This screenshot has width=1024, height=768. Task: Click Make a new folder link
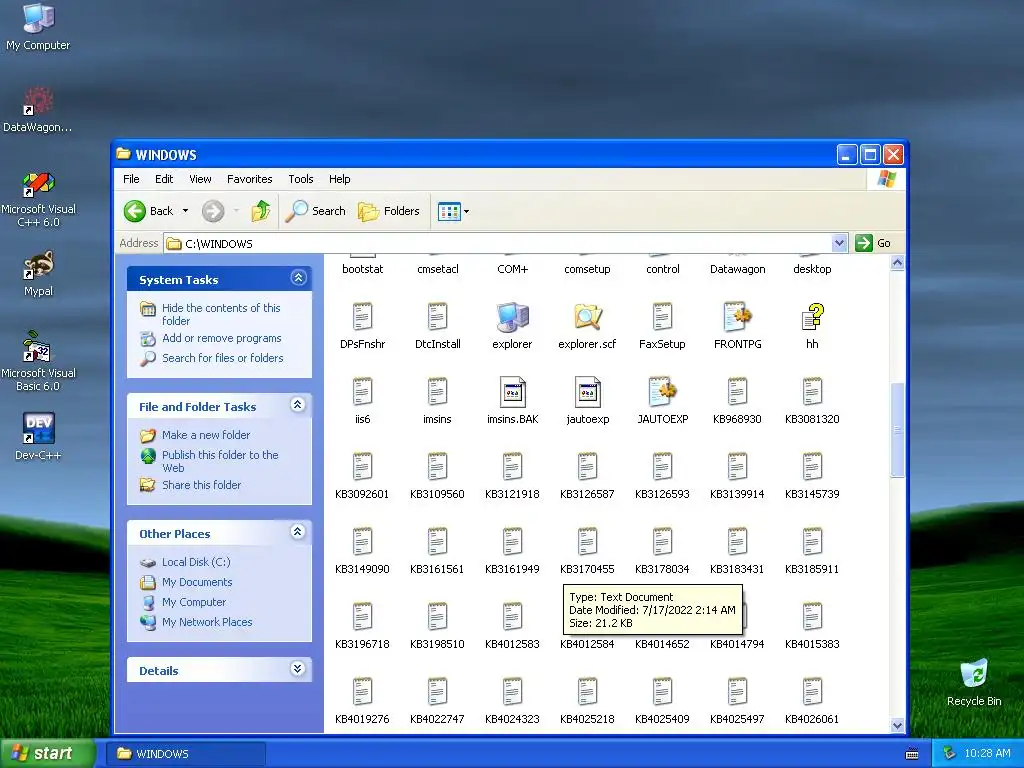tap(206, 435)
